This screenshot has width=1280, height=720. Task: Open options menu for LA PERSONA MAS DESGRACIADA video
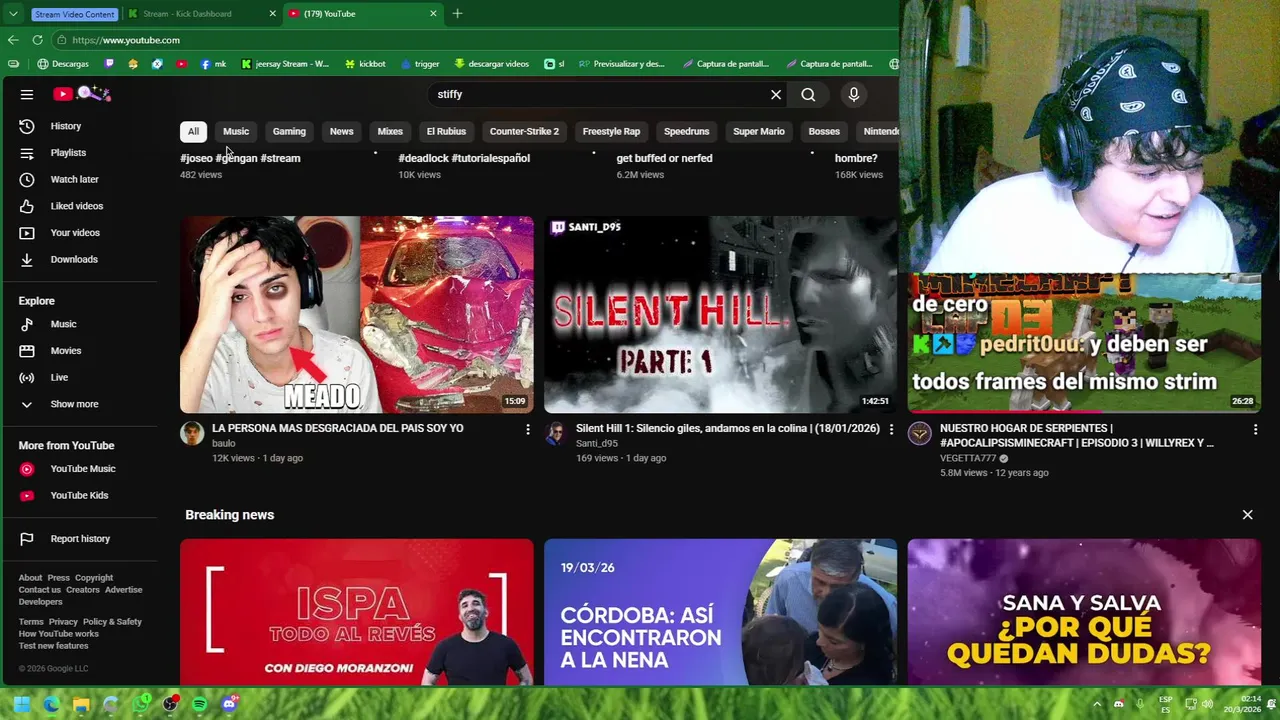528,429
